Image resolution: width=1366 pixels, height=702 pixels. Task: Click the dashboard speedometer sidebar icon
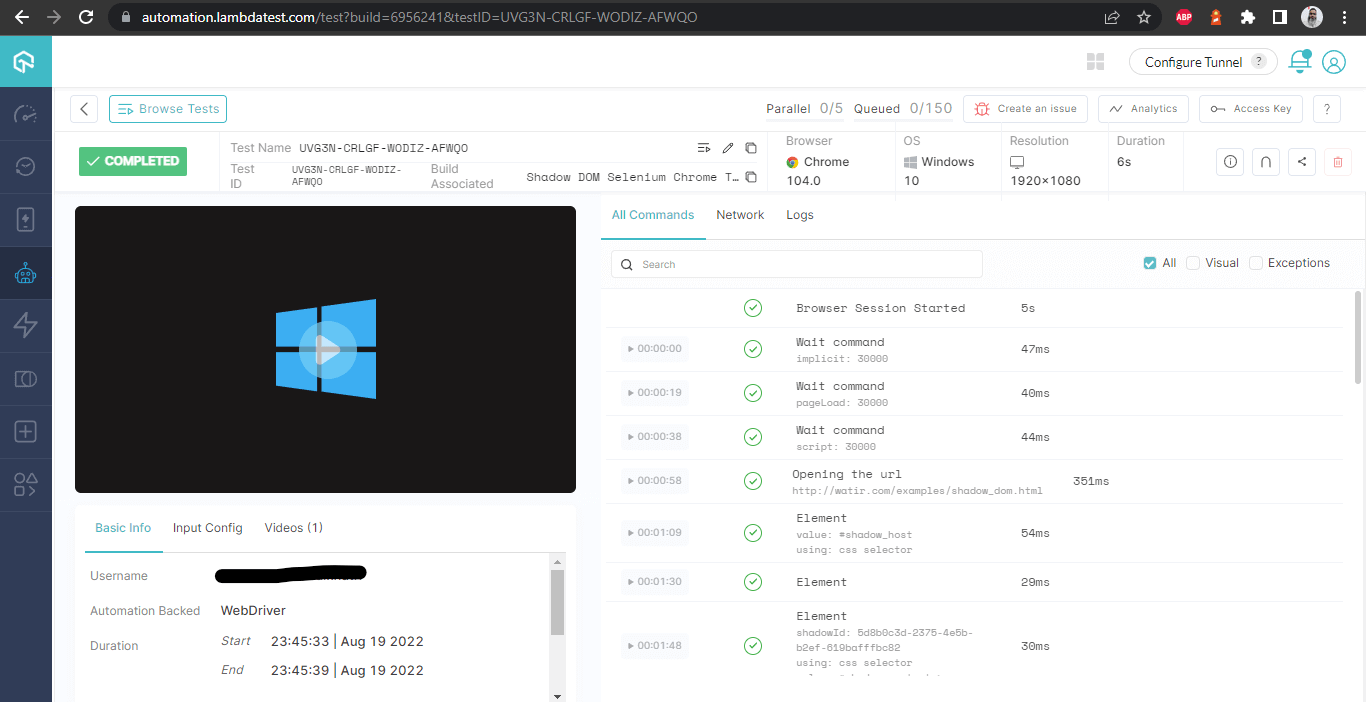(26, 114)
